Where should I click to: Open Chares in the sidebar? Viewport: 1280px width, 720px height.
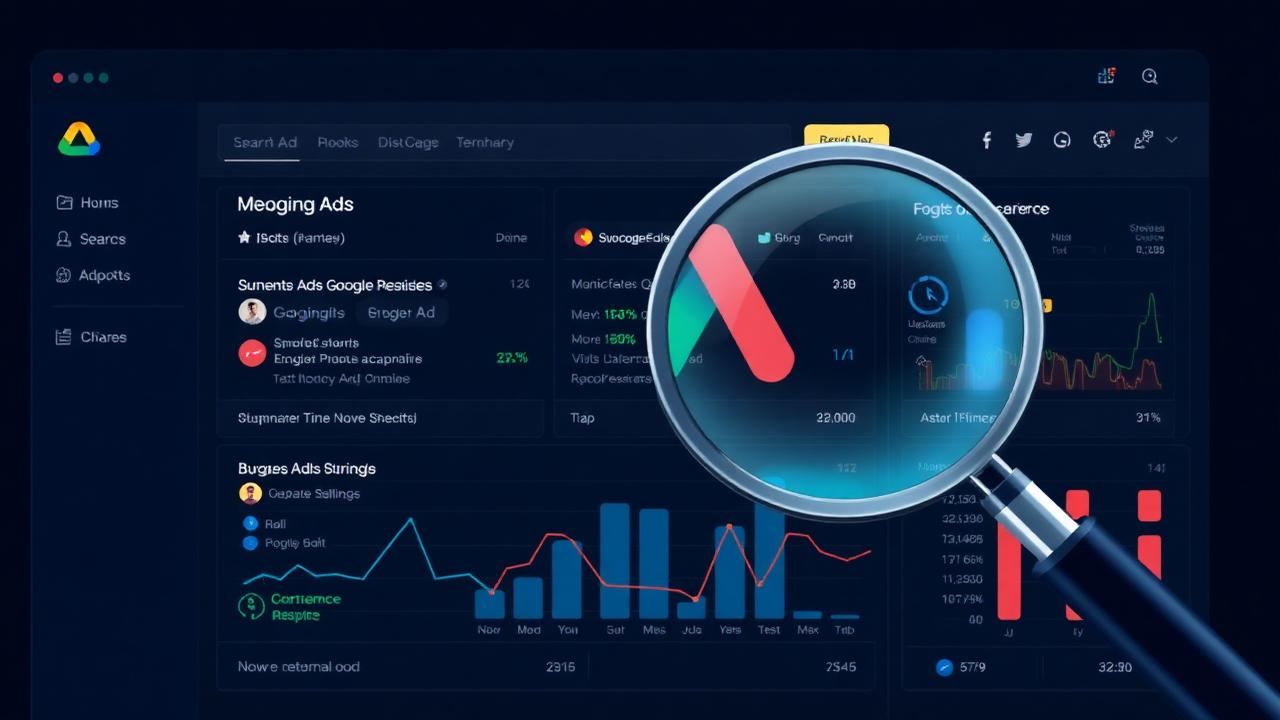[104, 337]
